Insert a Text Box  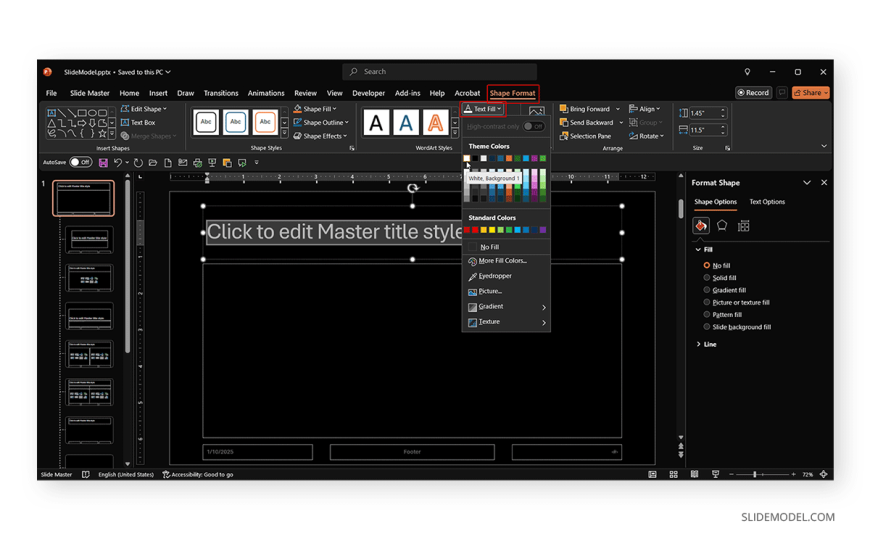tap(142, 122)
